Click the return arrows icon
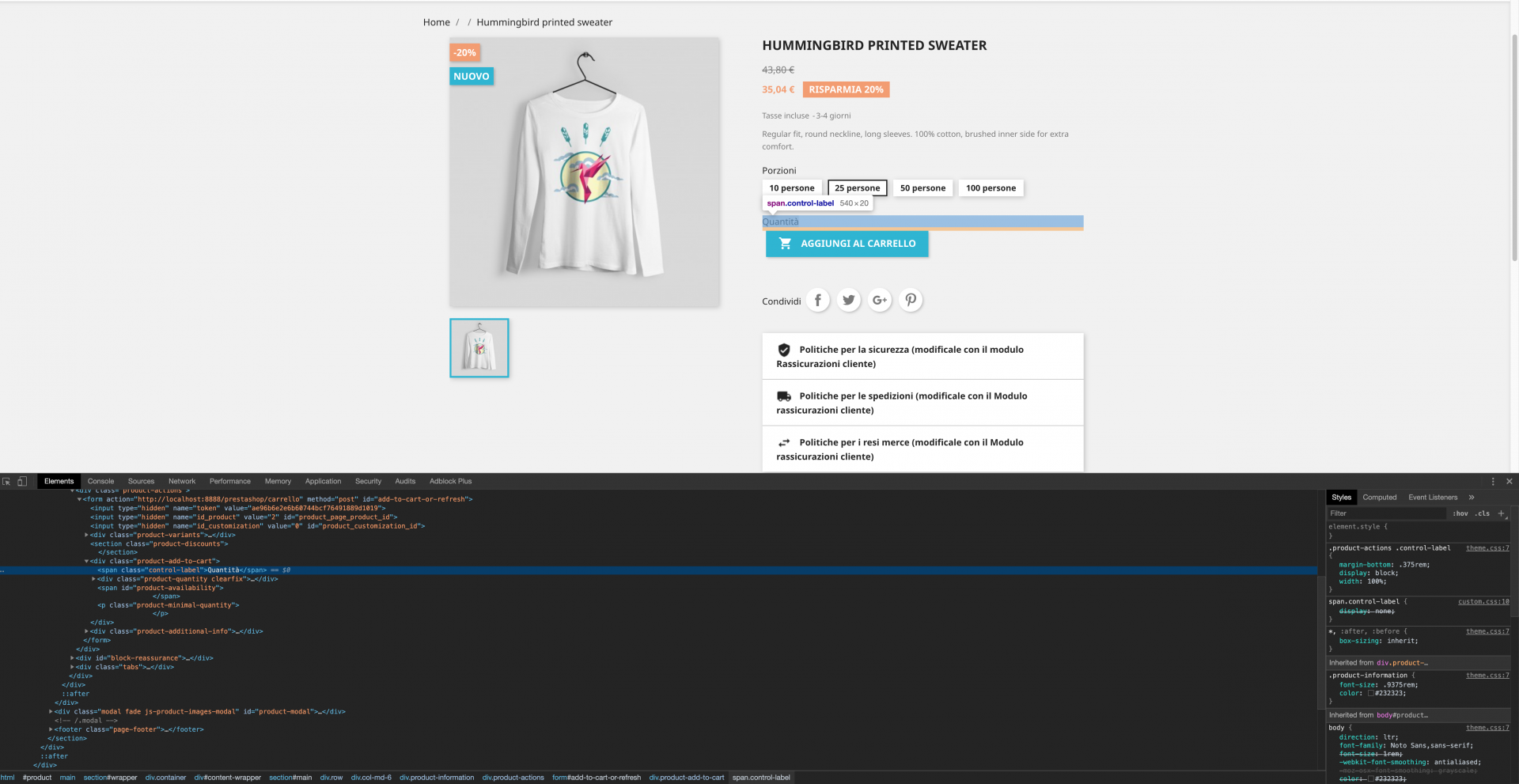Image resolution: width=1519 pixels, height=784 pixels. click(x=784, y=443)
